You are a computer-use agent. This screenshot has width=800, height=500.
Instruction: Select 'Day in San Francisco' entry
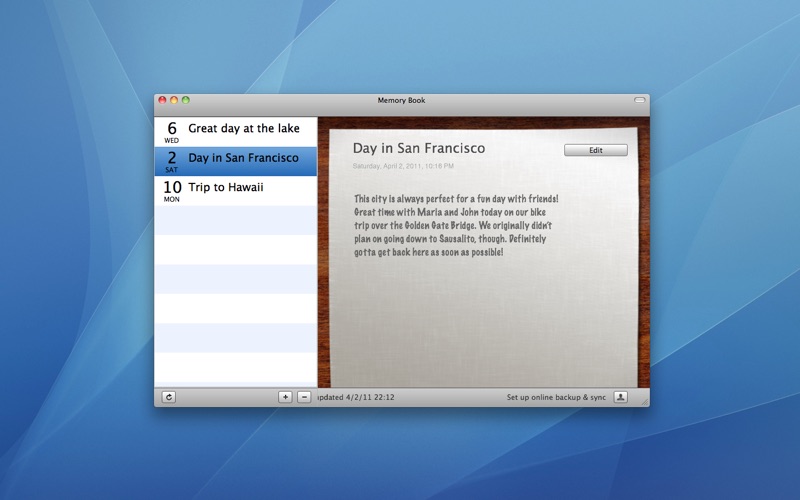(236, 161)
